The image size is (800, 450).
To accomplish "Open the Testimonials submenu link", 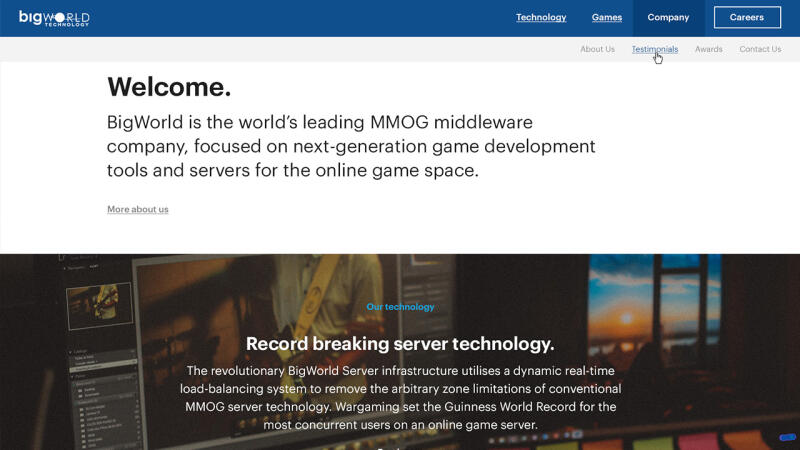I will pos(654,49).
